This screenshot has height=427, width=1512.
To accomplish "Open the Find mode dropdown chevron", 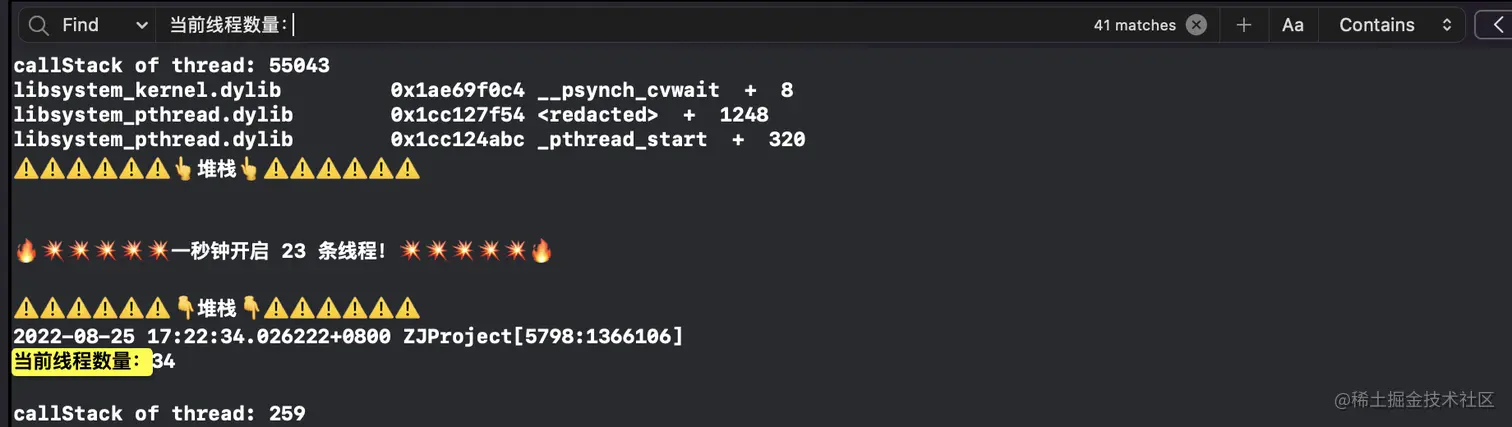I will [x=138, y=25].
